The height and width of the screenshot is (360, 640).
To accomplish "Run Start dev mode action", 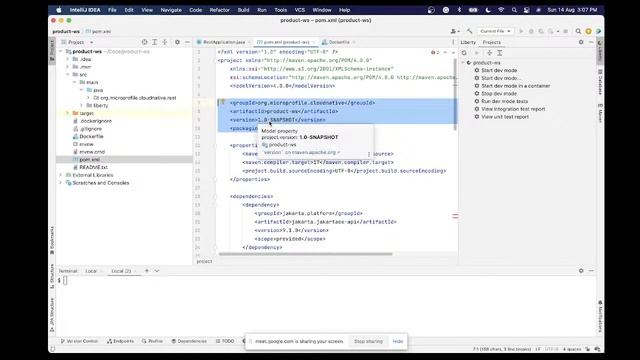I will click(499, 71).
